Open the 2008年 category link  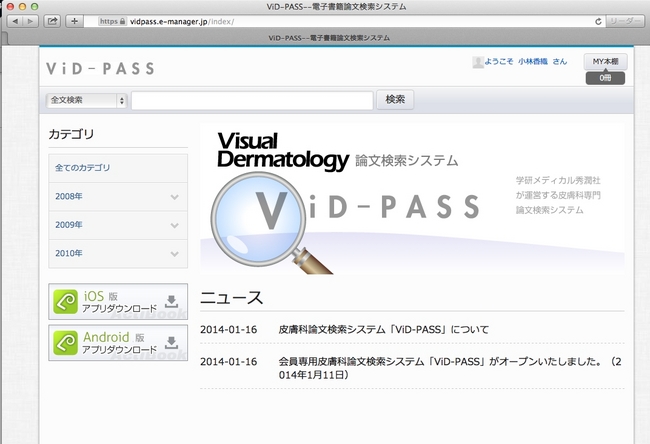[69, 197]
